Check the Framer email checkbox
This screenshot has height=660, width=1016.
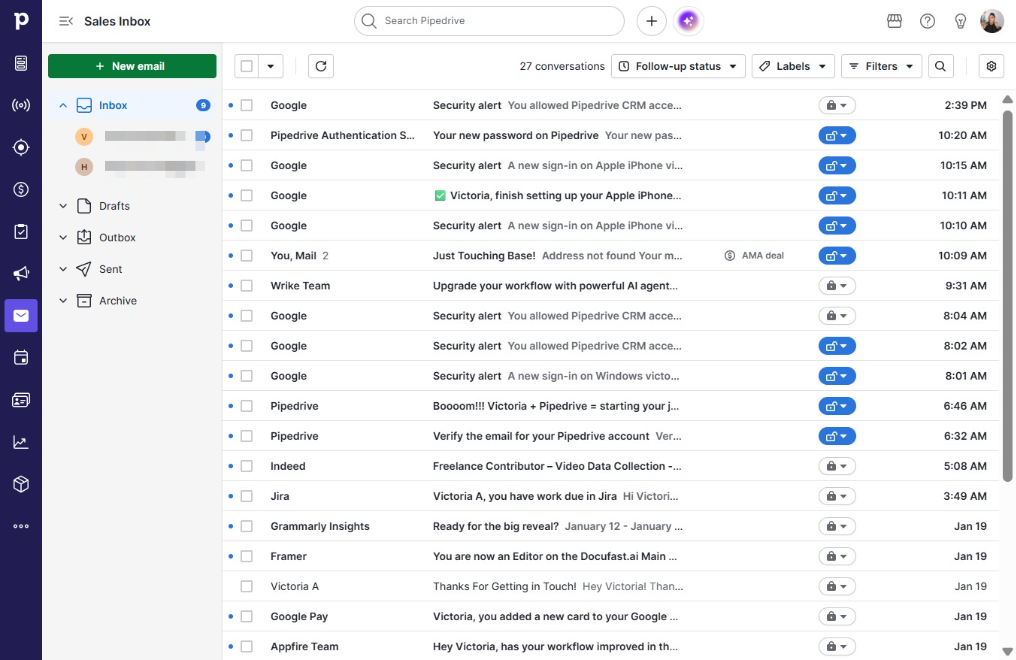(246, 556)
